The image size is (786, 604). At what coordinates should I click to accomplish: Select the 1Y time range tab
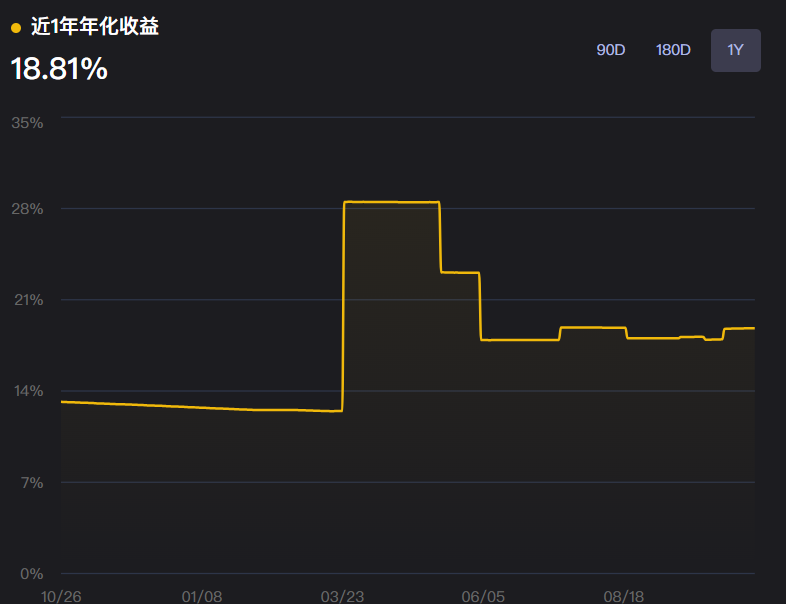click(x=735, y=50)
